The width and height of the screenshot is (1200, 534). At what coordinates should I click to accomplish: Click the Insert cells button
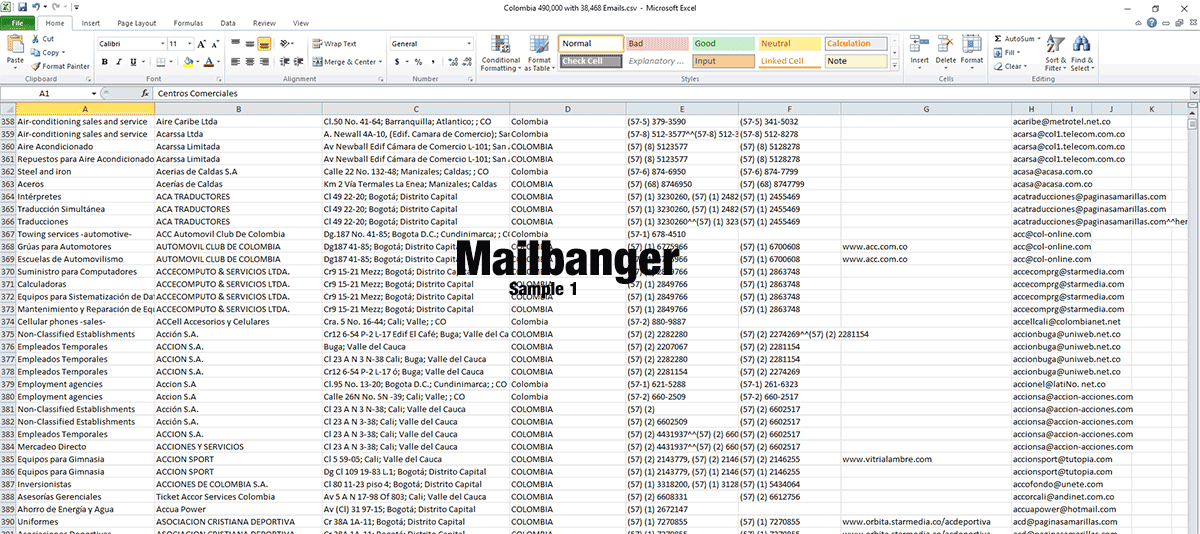coord(919,52)
